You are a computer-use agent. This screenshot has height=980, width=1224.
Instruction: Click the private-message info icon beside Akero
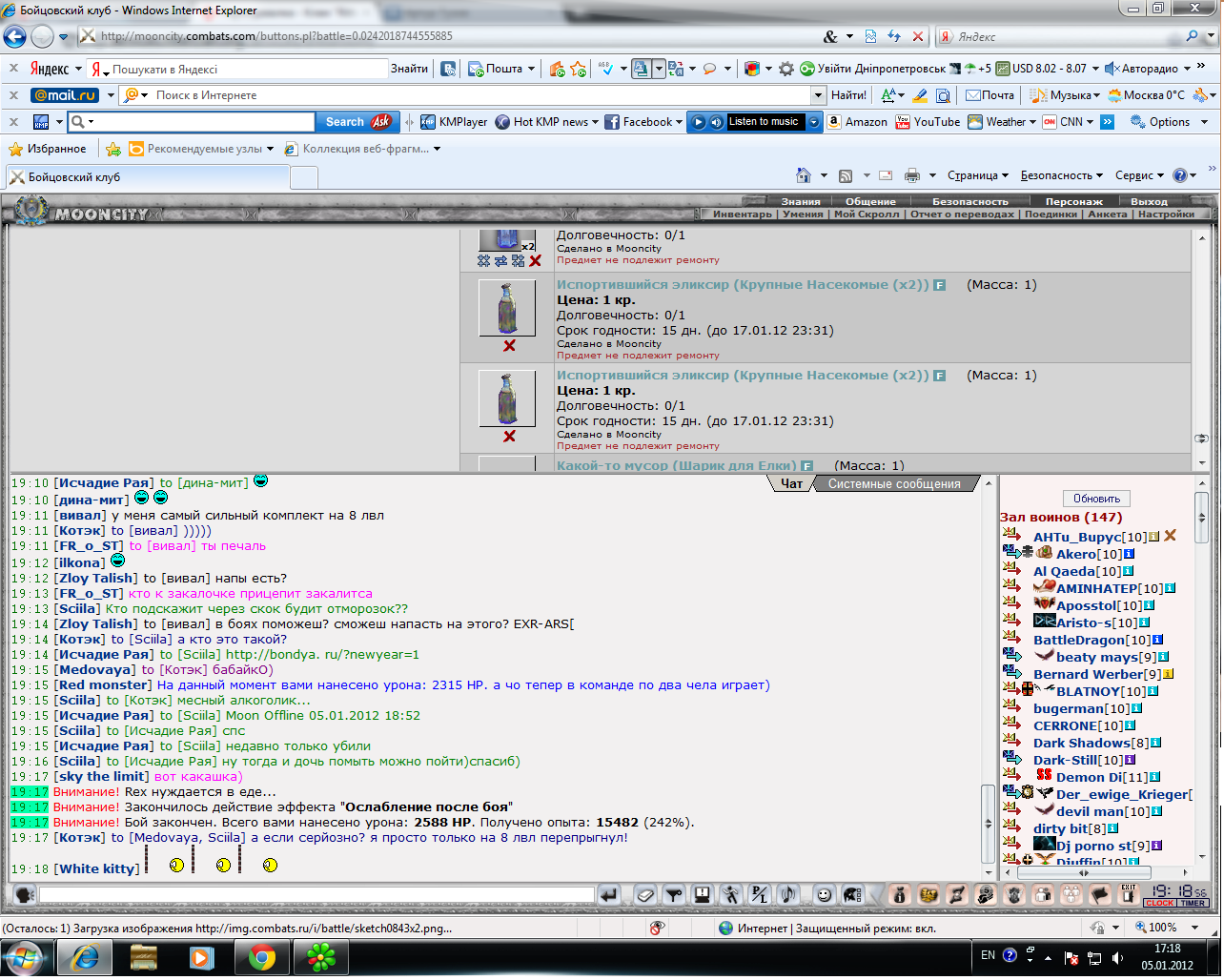click(x=1130, y=554)
